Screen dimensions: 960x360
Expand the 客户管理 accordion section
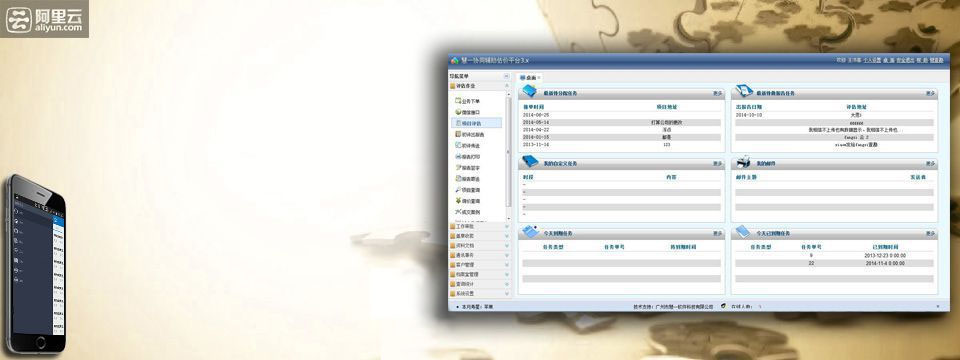(x=479, y=264)
